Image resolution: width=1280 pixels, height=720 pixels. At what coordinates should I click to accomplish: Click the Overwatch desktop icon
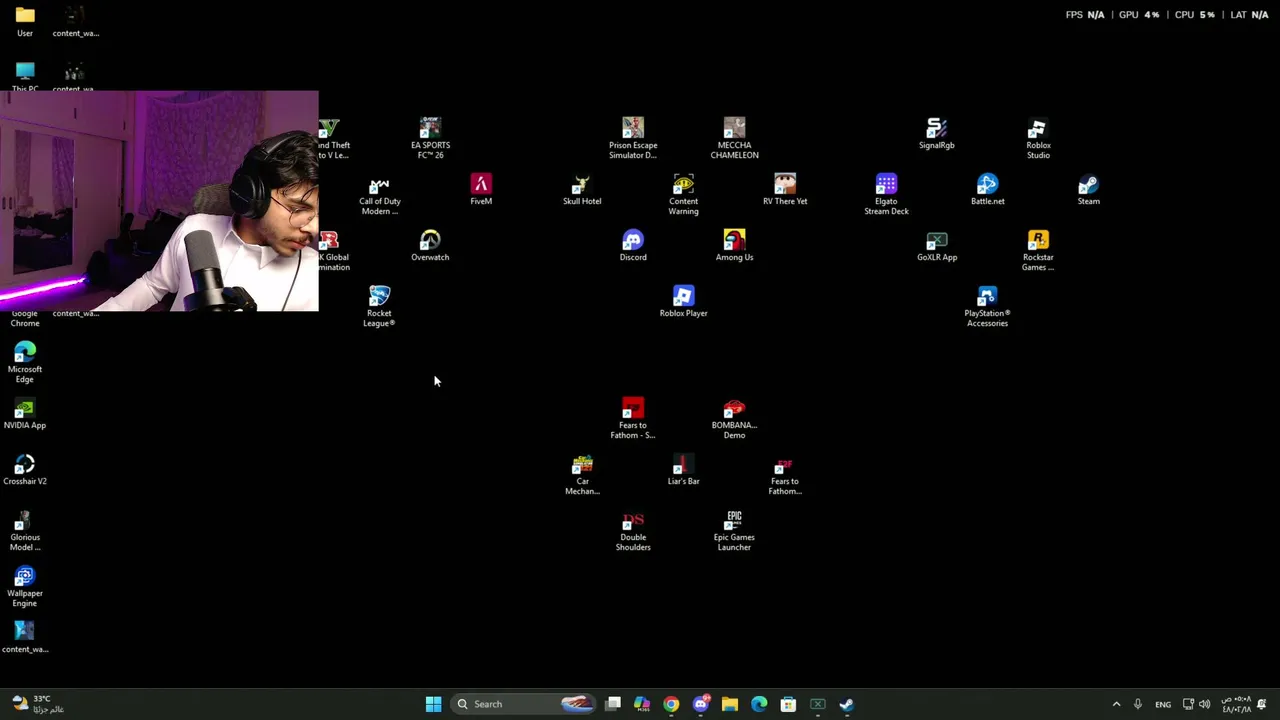pos(430,245)
